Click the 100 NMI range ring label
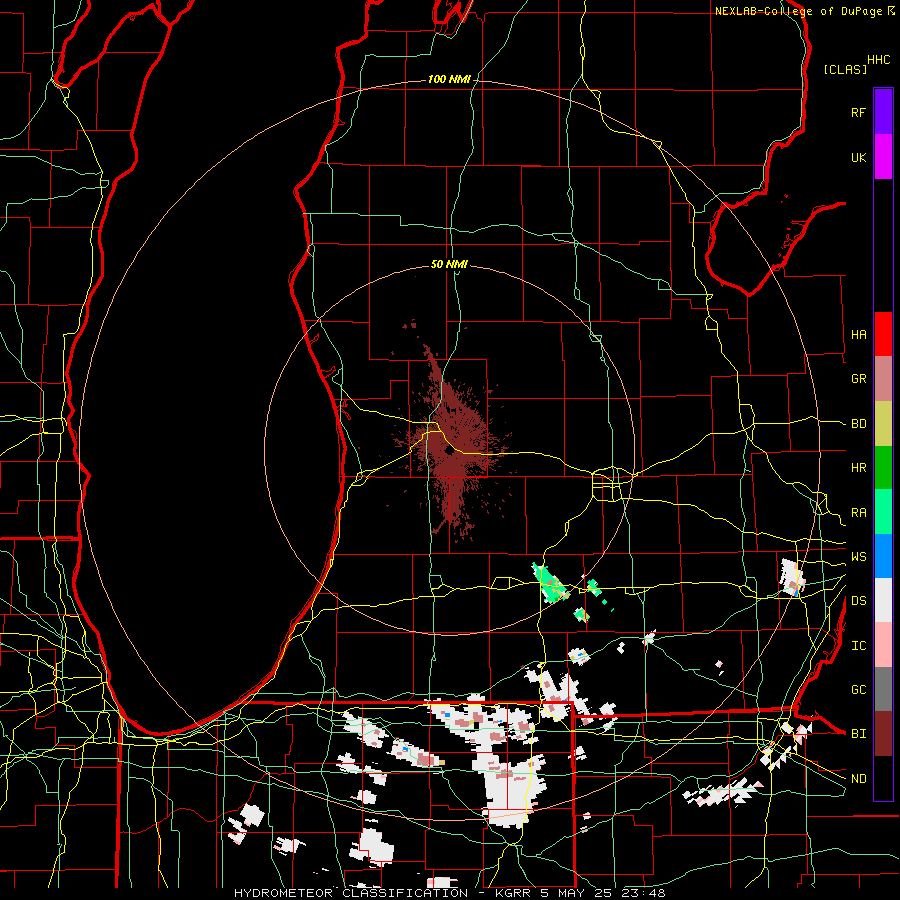 pyautogui.click(x=449, y=79)
